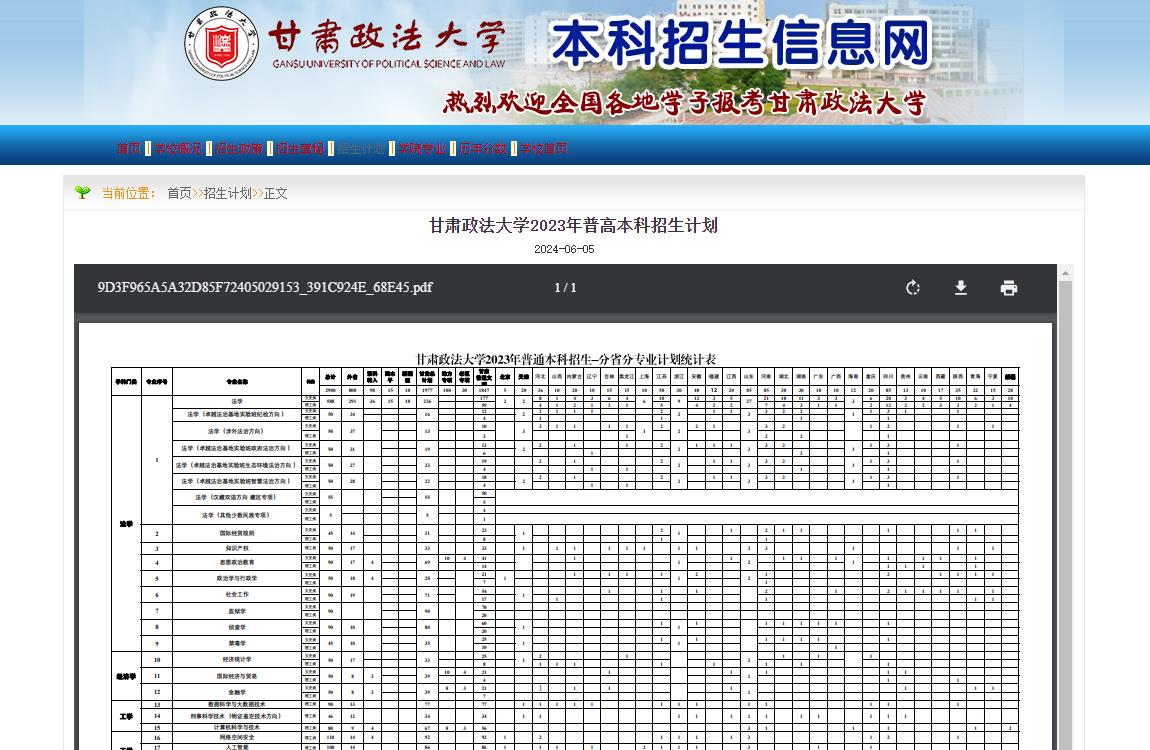This screenshot has width=1150, height=750.
Task: Click the 思想政治教育 major cell
Action: click(x=237, y=562)
